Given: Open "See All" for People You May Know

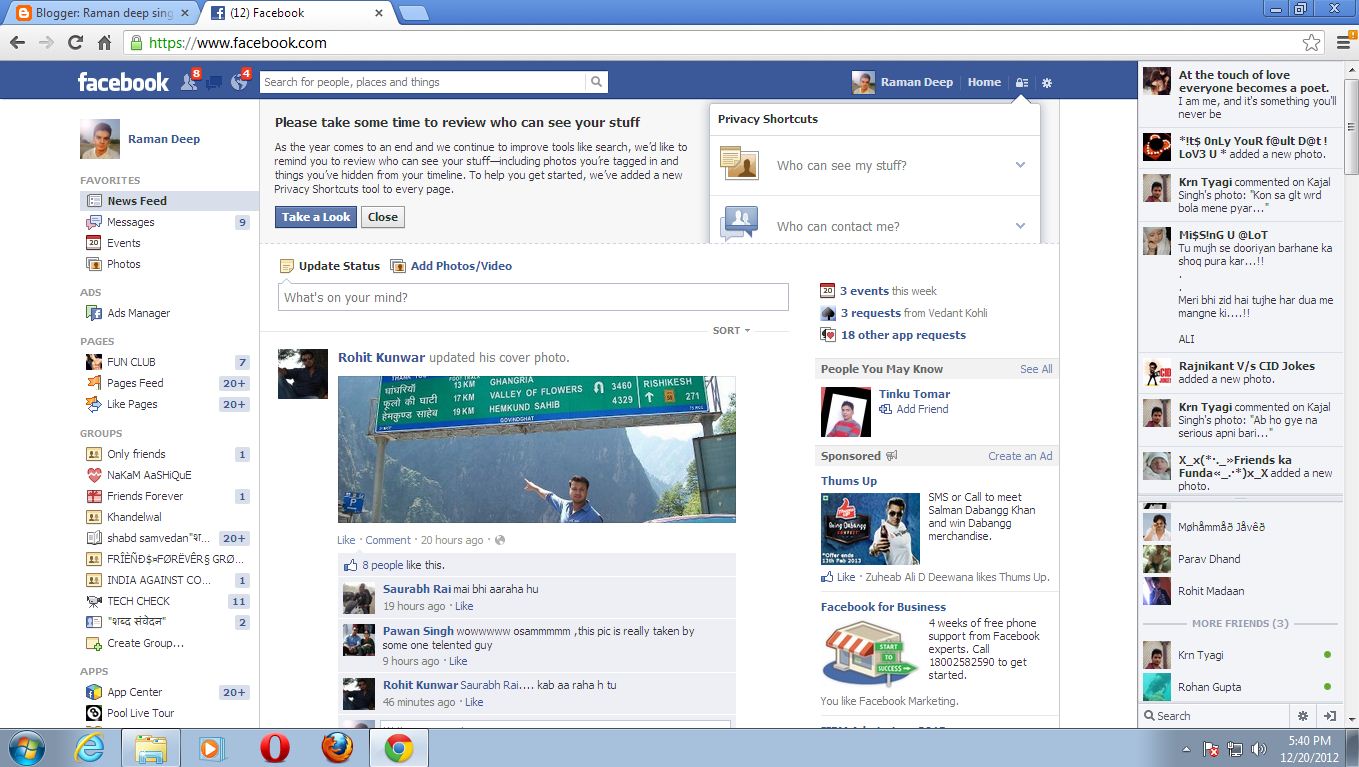Looking at the screenshot, I should coord(1035,369).
